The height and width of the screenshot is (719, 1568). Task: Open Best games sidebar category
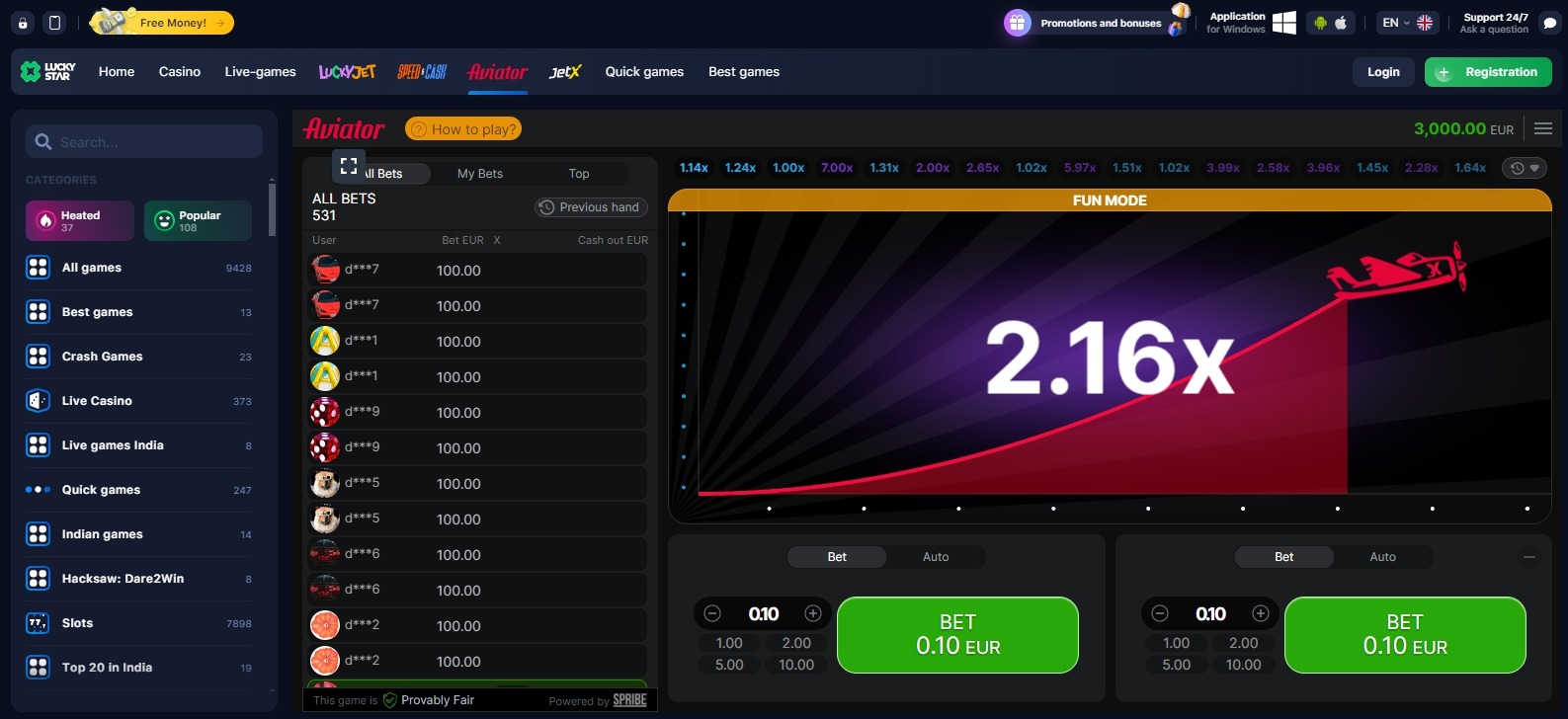point(138,312)
